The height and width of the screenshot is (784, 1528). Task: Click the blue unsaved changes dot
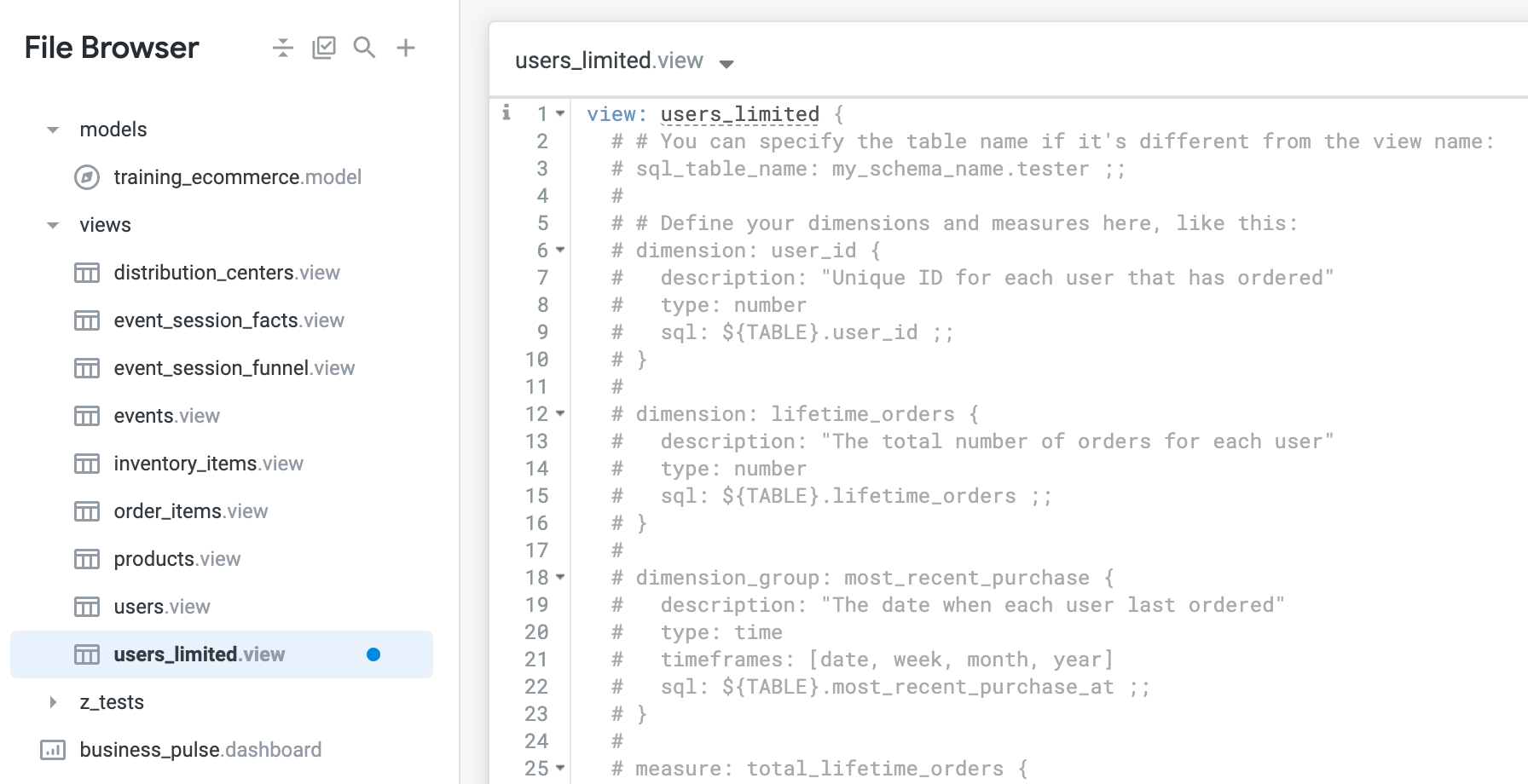(x=373, y=654)
